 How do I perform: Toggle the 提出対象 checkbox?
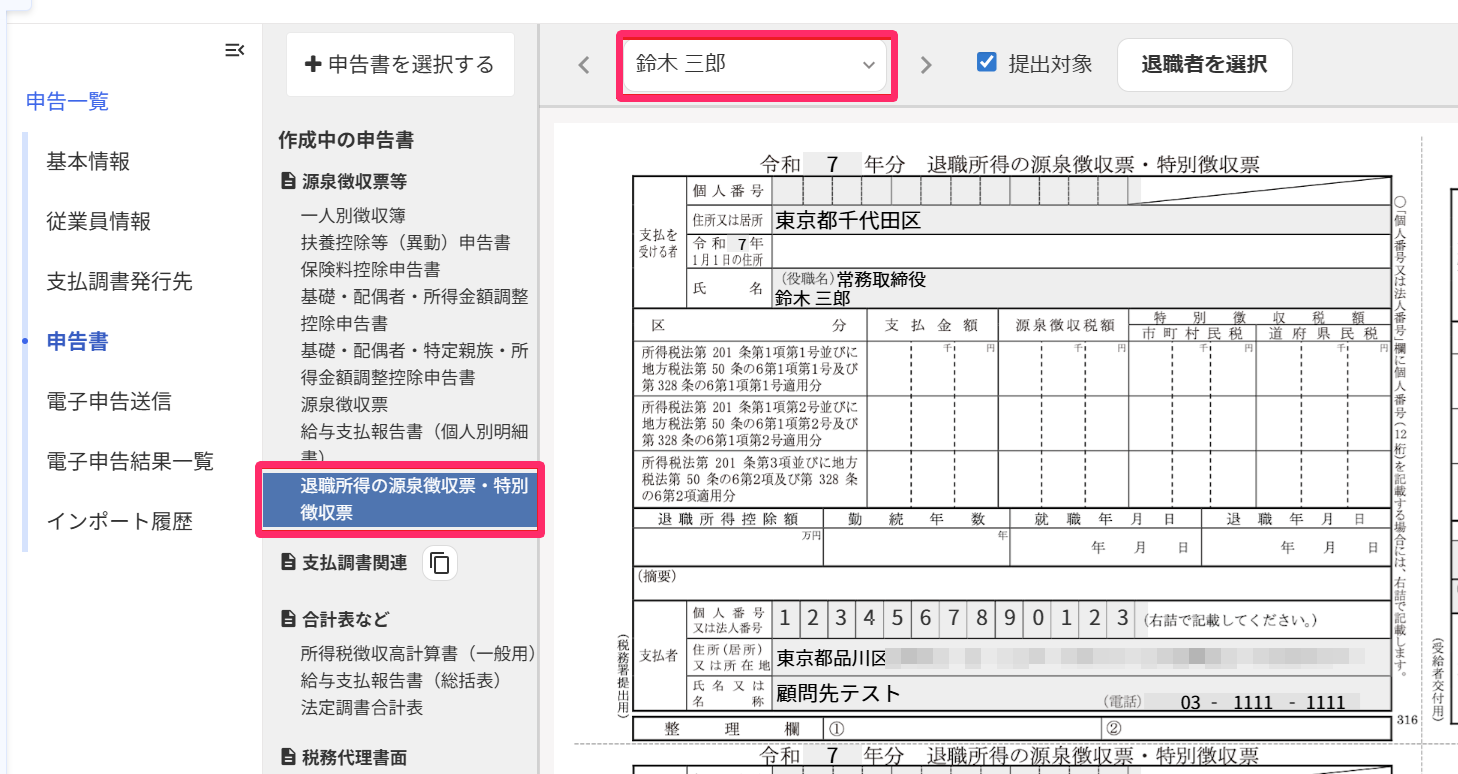pos(986,62)
